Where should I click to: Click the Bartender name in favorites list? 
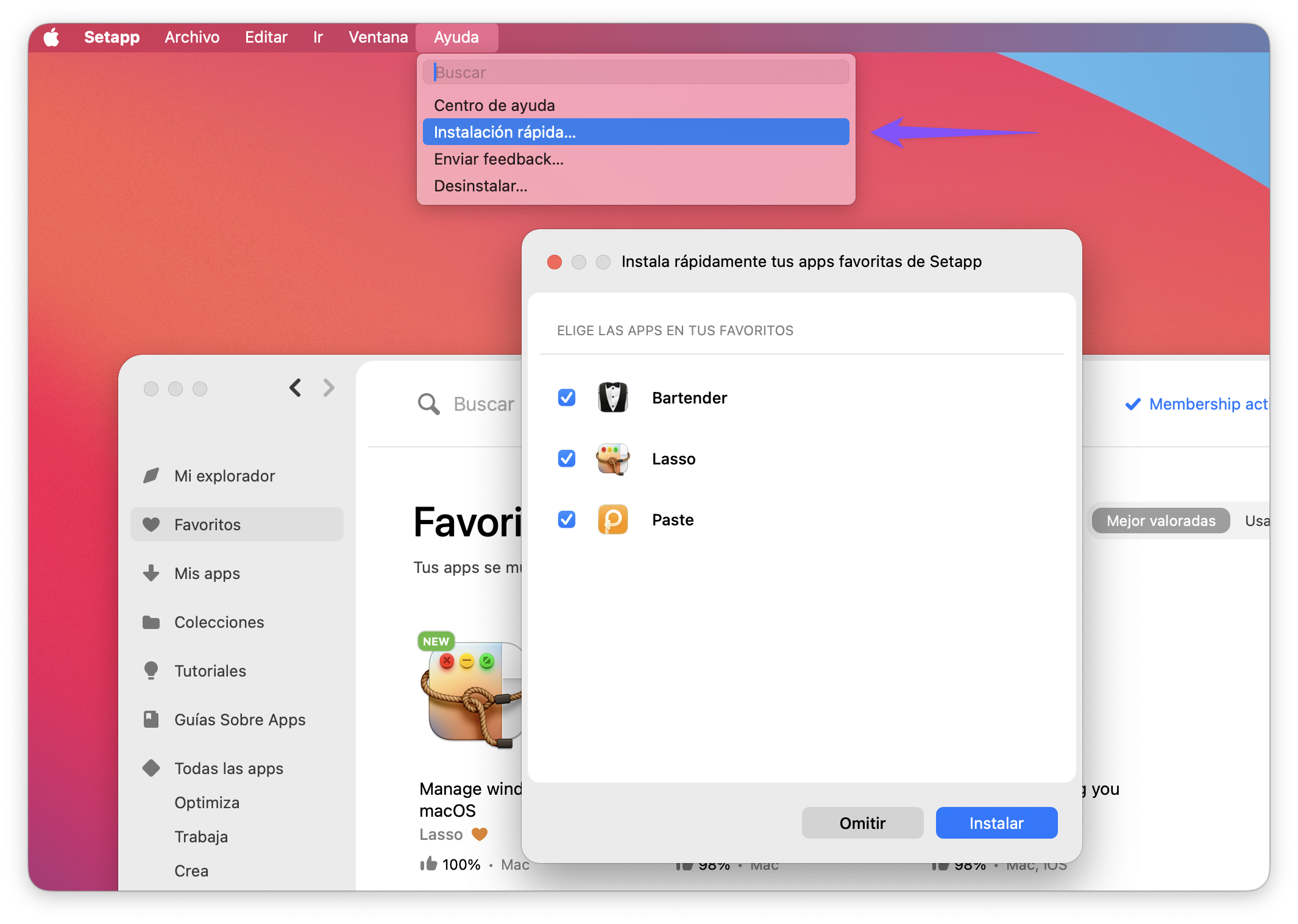[689, 398]
